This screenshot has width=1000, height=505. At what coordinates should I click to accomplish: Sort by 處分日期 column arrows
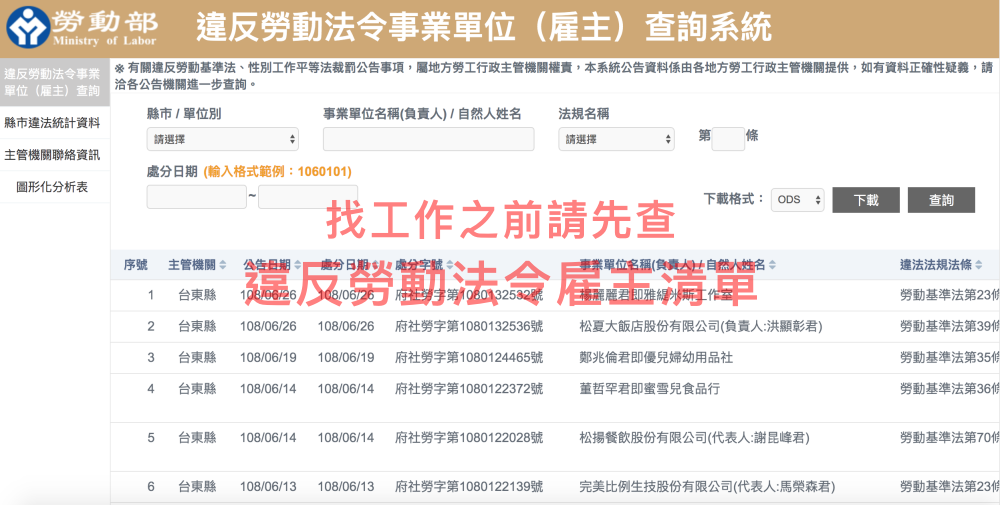pos(376,265)
